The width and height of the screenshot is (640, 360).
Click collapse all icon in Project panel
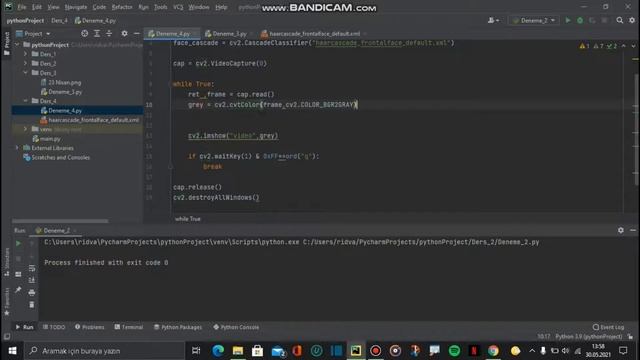tap(109, 33)
